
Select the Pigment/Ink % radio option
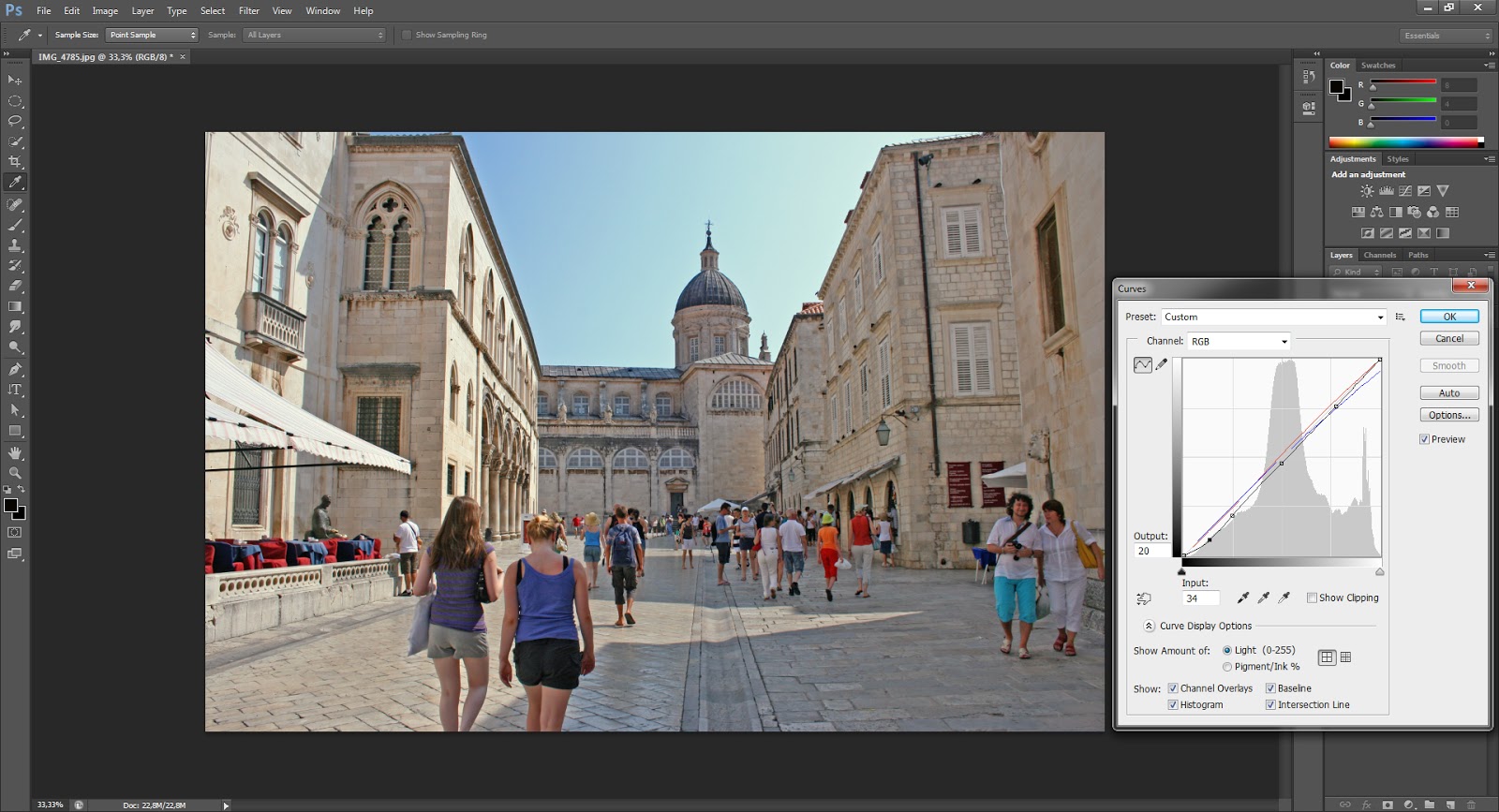point(1227,667)
